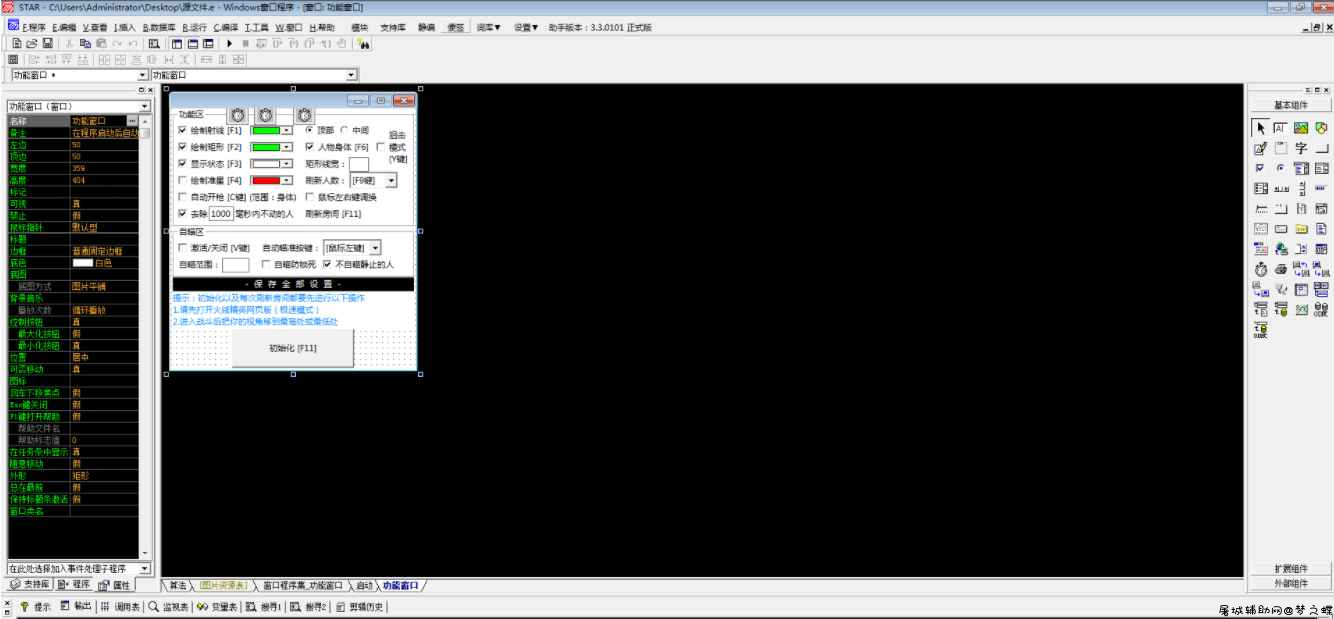Select the checkbox component in palette
The height and width of the screenshot is (619, 1334).
[1261, 168]
